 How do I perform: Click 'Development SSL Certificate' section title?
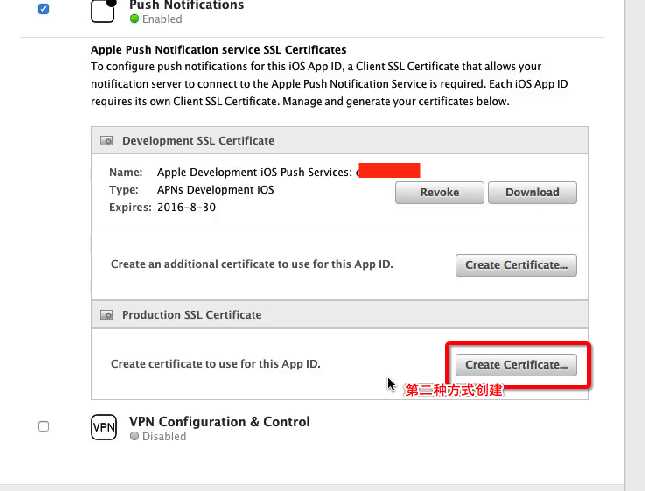point(198,141)
